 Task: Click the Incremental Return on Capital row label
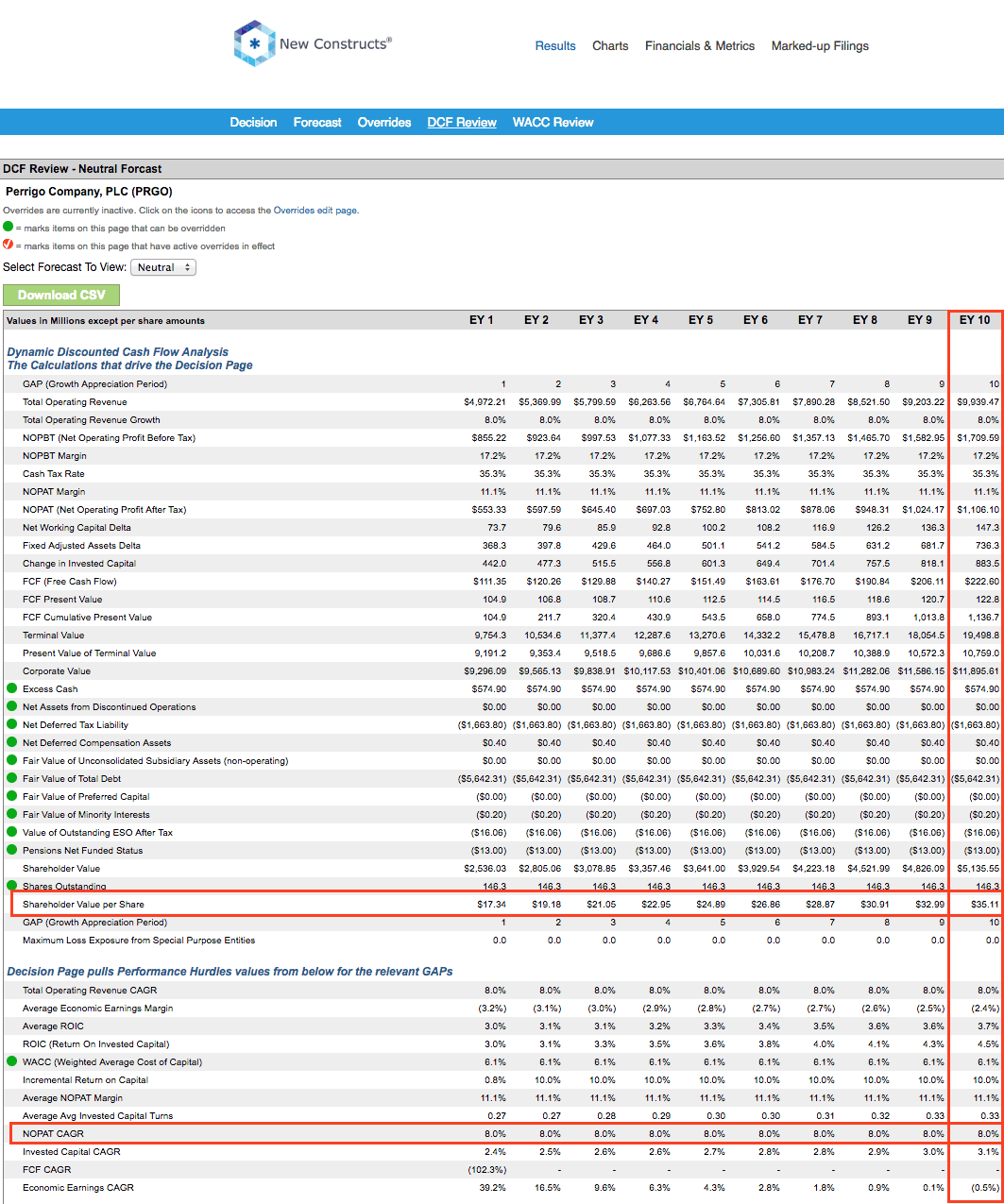(85, 1080)
